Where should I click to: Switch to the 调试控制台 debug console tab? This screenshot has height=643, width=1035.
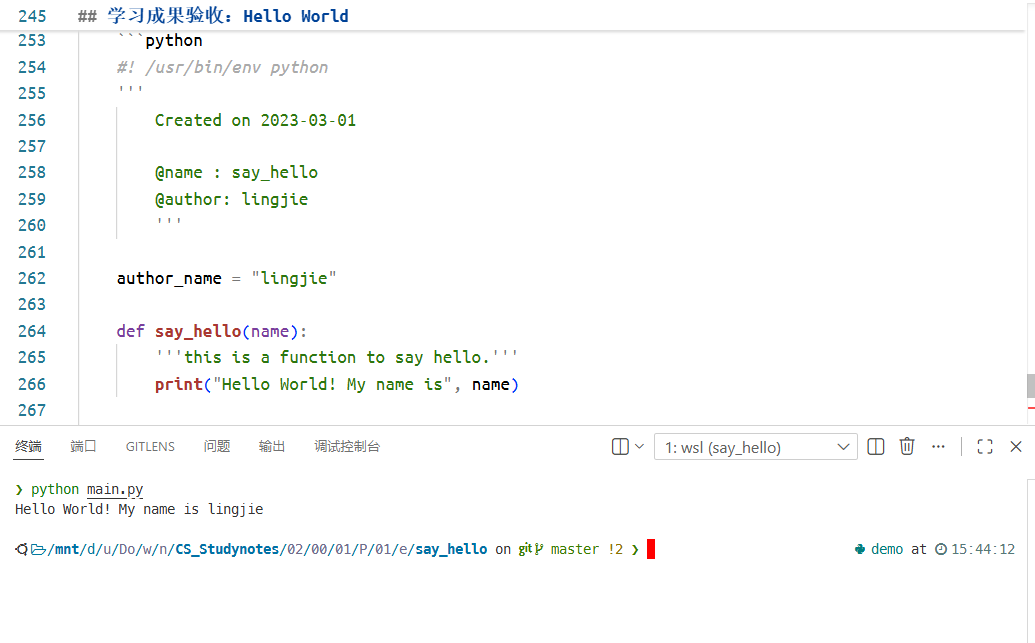(347, 447)
